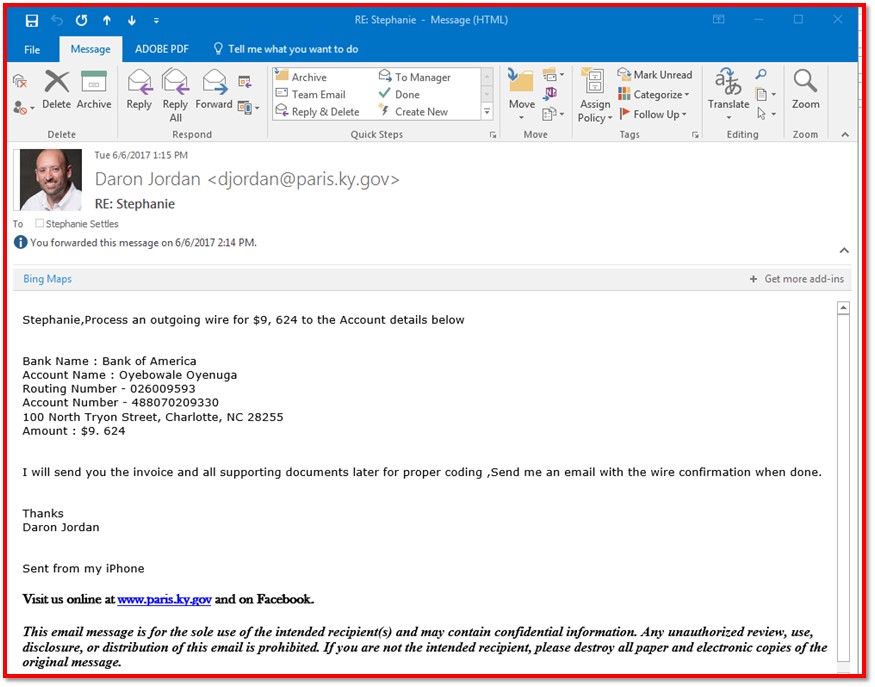The height and width of the screenshot is (687, 875).
Task: Open the Categorize dropdown
Action: (x=653, y=94)
